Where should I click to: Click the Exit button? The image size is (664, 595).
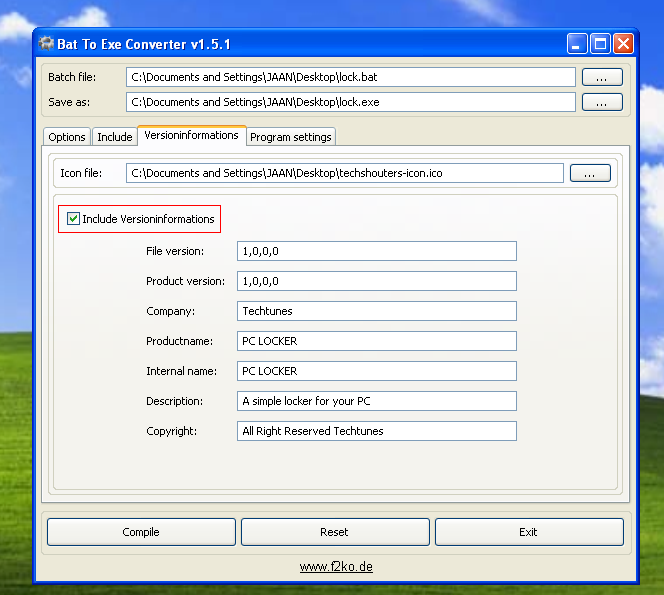click(529, 532)
